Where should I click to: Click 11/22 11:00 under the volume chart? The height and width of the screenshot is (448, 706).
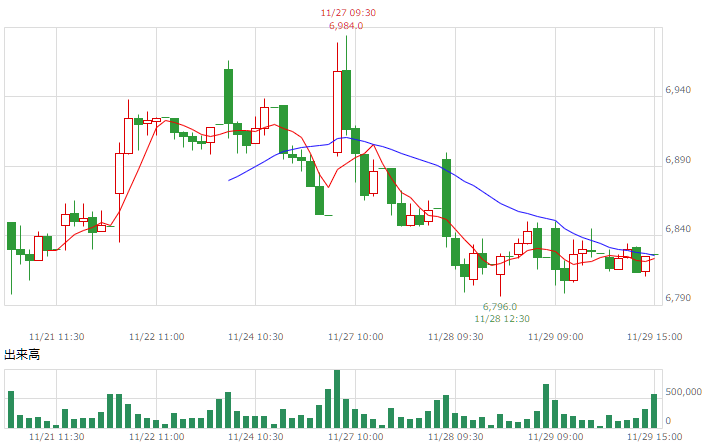[x=157, y=437]
